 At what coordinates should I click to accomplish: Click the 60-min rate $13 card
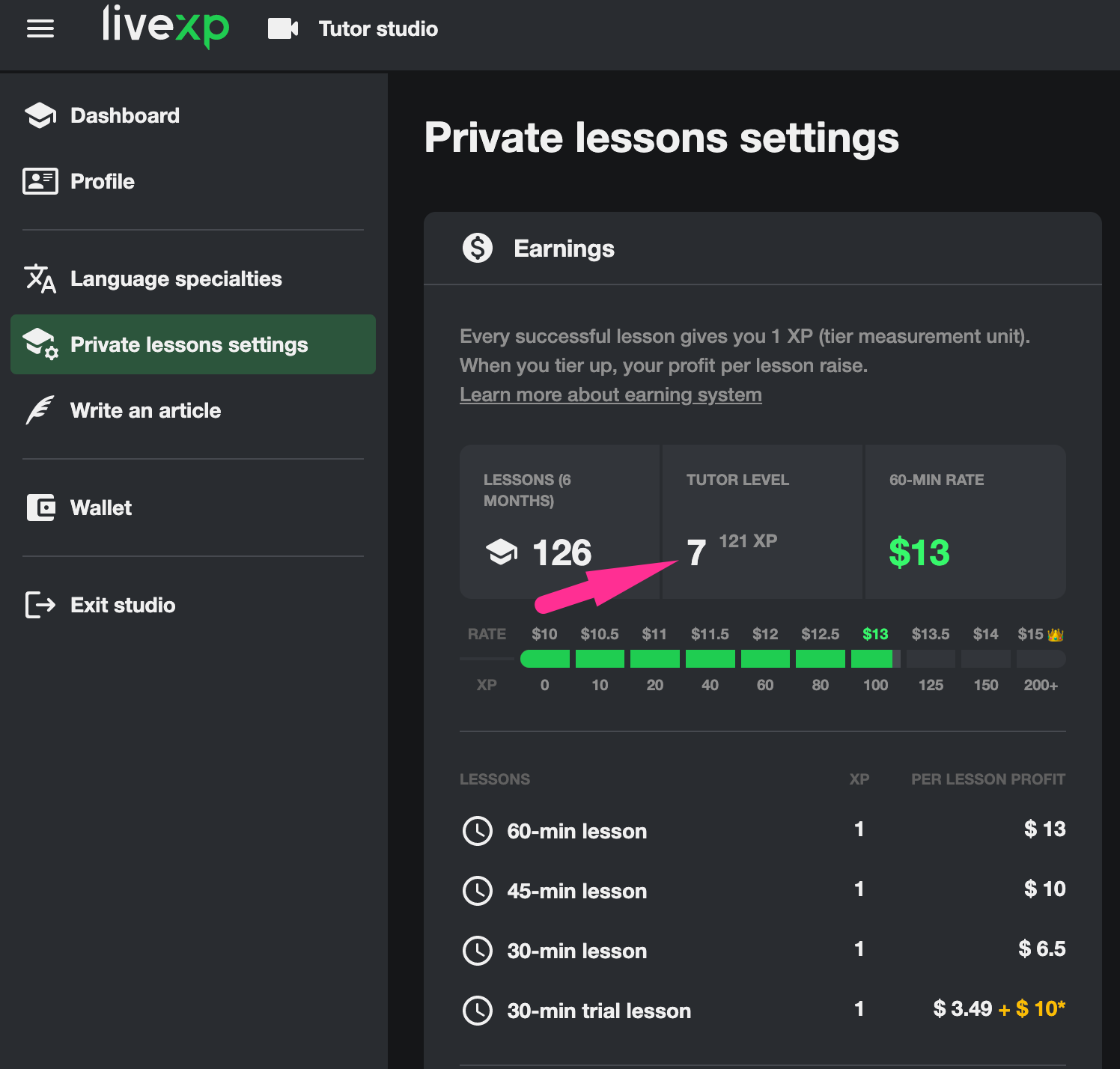pos(965,522)
